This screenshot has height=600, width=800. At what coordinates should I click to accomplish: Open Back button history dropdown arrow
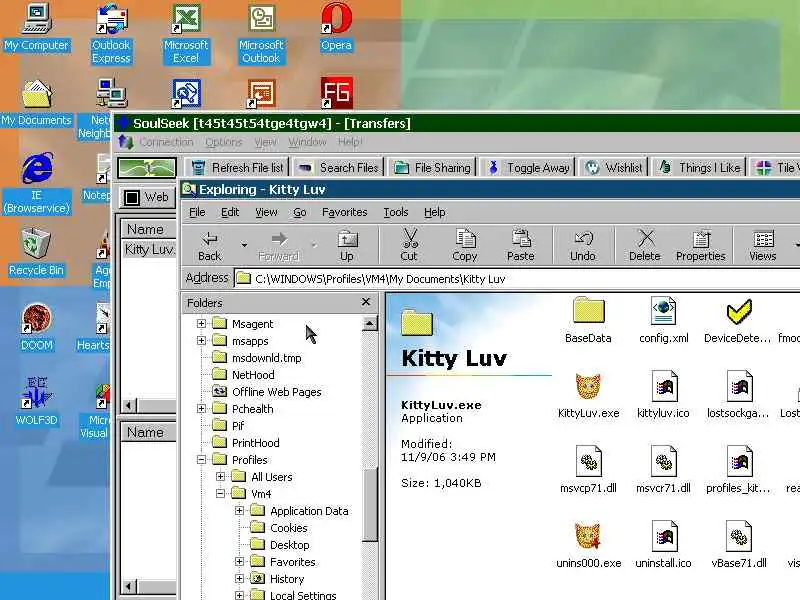pyautogui.click(x=244, y=245)
